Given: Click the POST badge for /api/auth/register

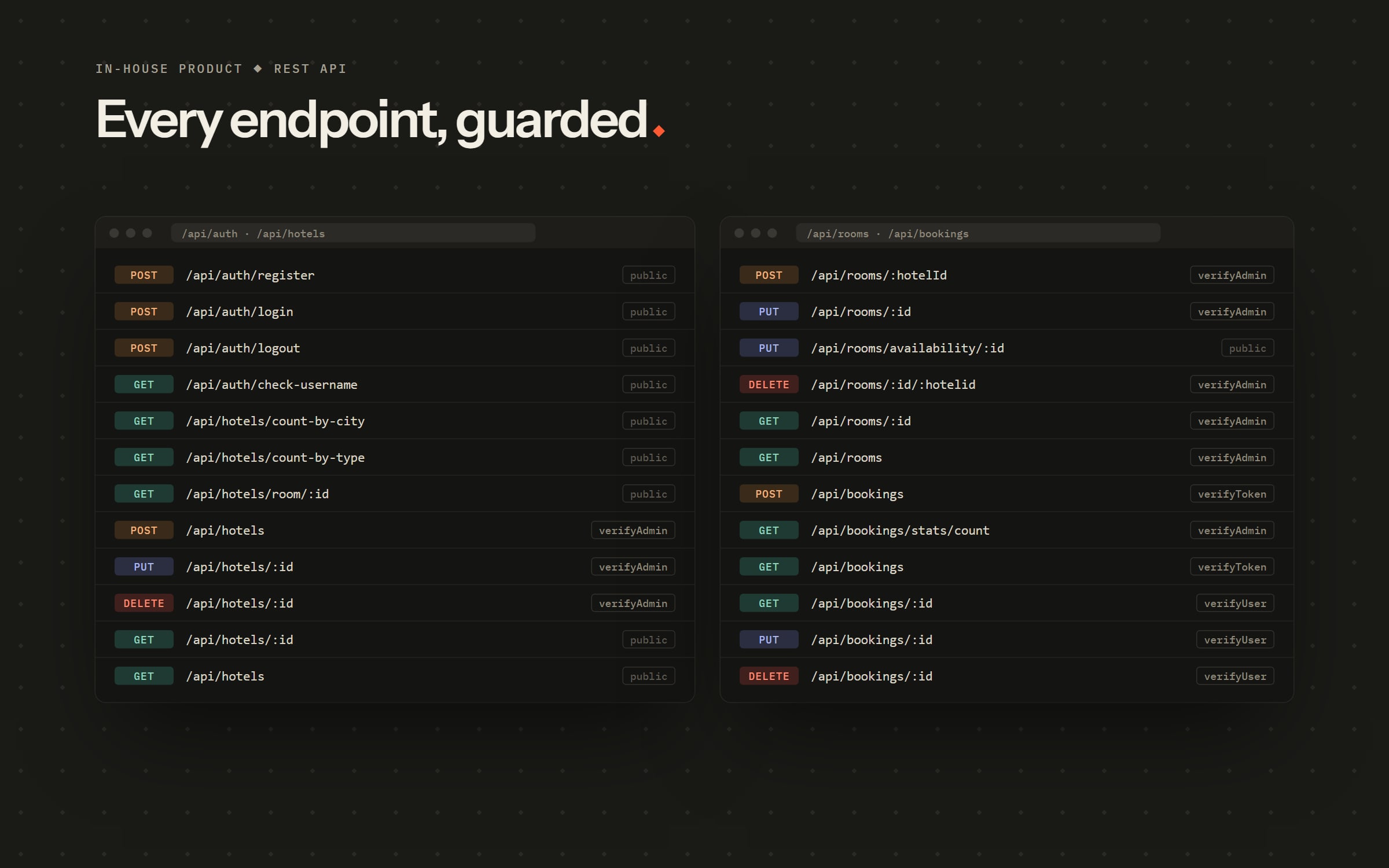Looking at the screenshot, I should click(x=144, y=275).
